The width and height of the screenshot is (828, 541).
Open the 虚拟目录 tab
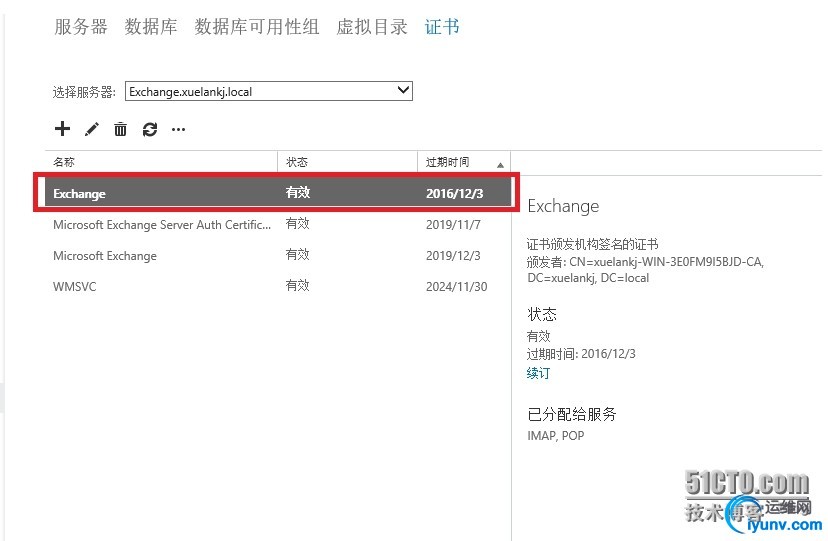coord(372,26)
